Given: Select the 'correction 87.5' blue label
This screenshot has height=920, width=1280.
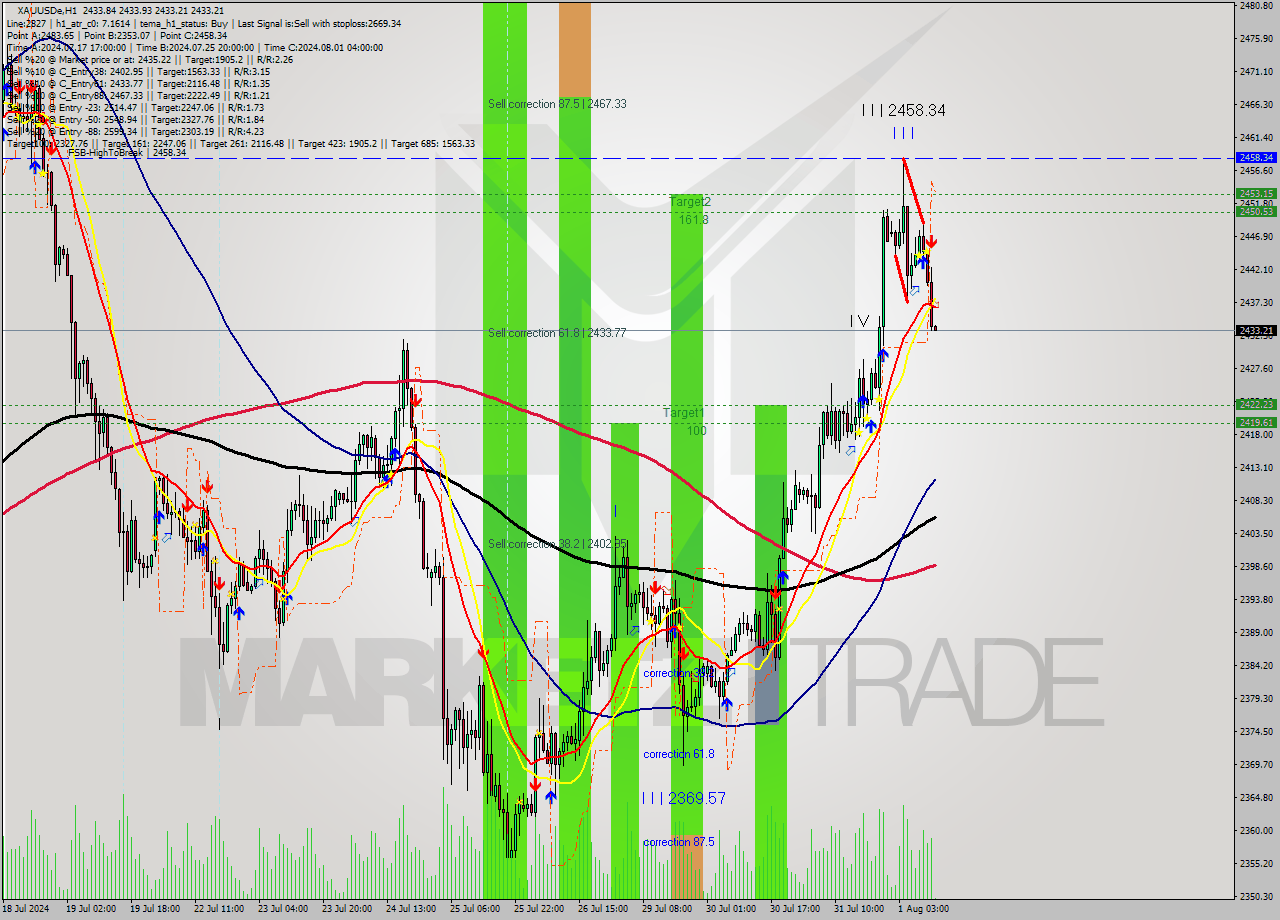Looking at the screenshot, I should pos(678,842).
